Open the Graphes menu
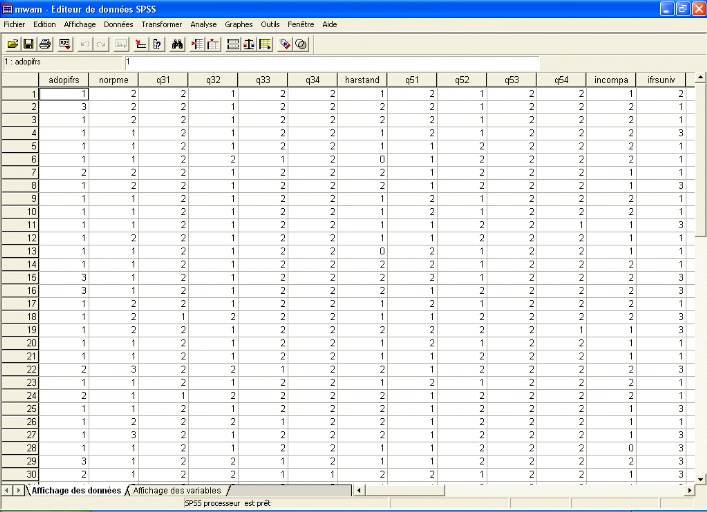This screenshot has height=512, width=707. tap(238, 23)
